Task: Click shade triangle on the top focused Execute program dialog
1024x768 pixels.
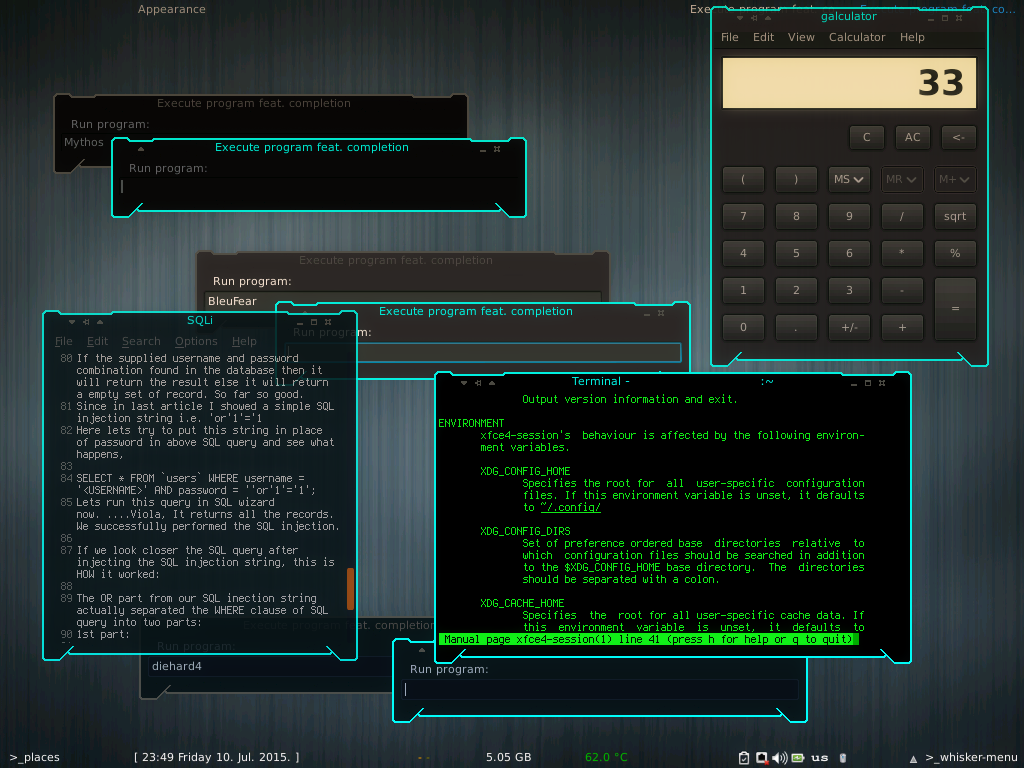Action: coord(140,149)
